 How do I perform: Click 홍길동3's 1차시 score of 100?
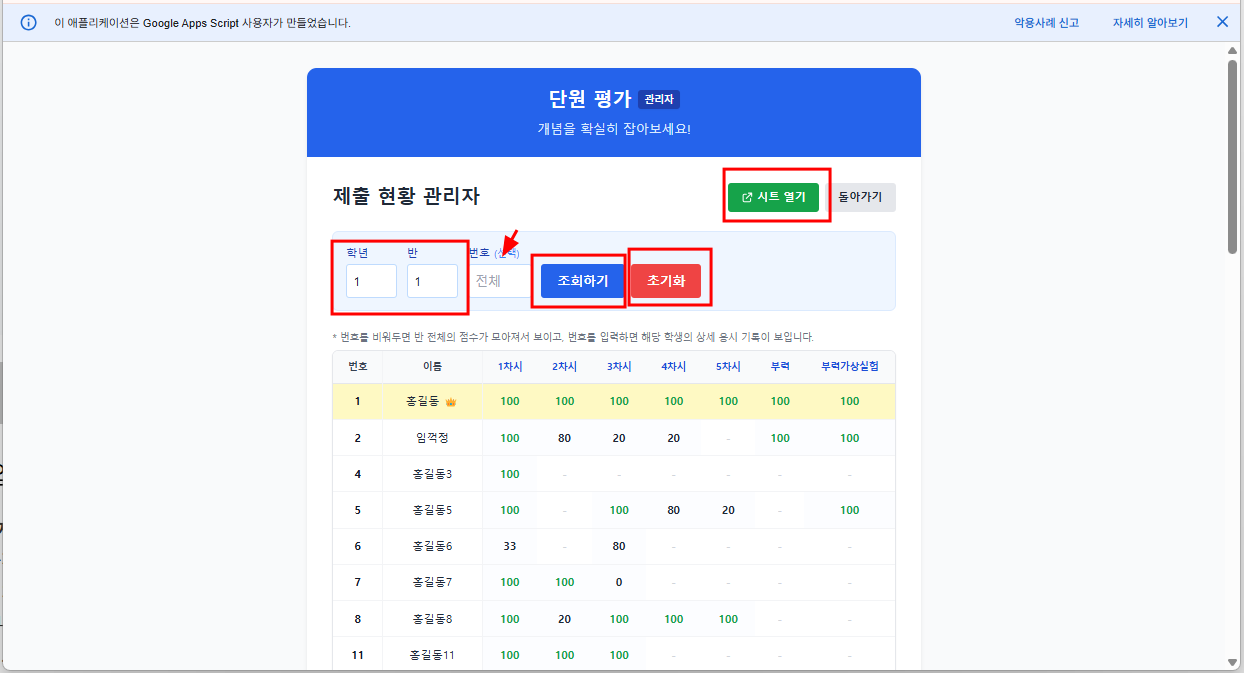click(x=510, y=474)
